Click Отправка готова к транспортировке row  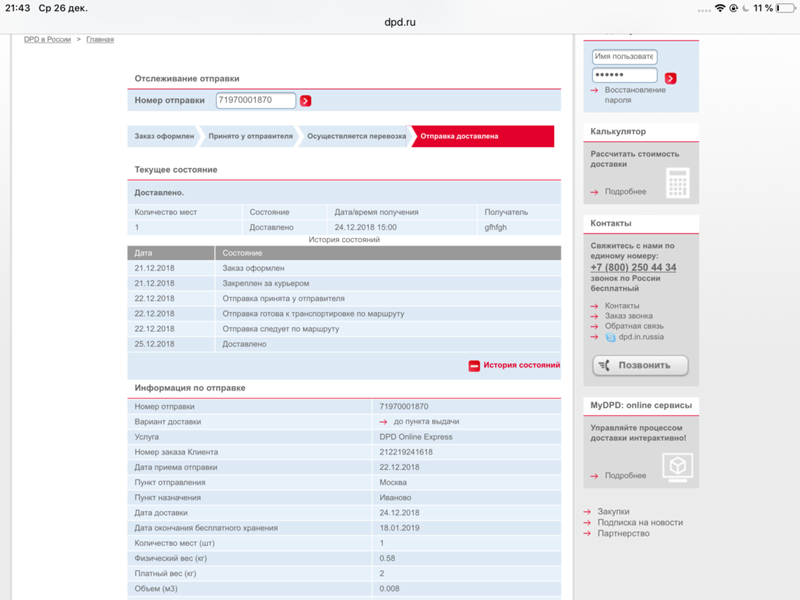pos(344,314)
